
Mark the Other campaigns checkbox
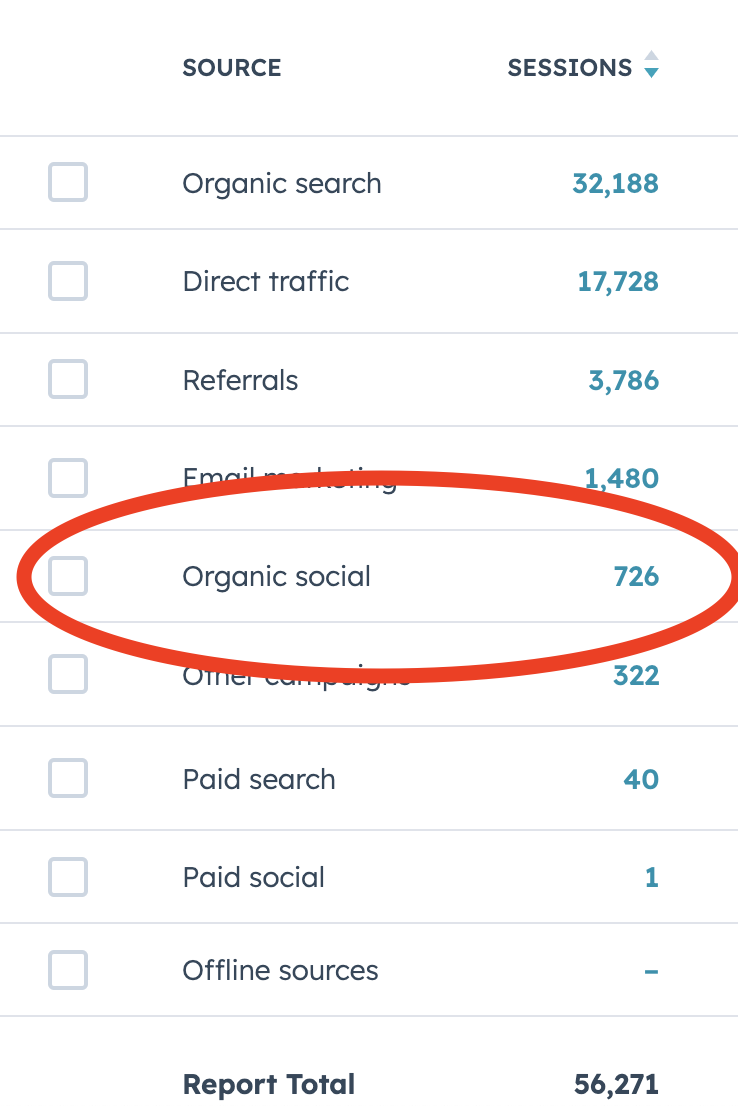click(x=68, y=676)
